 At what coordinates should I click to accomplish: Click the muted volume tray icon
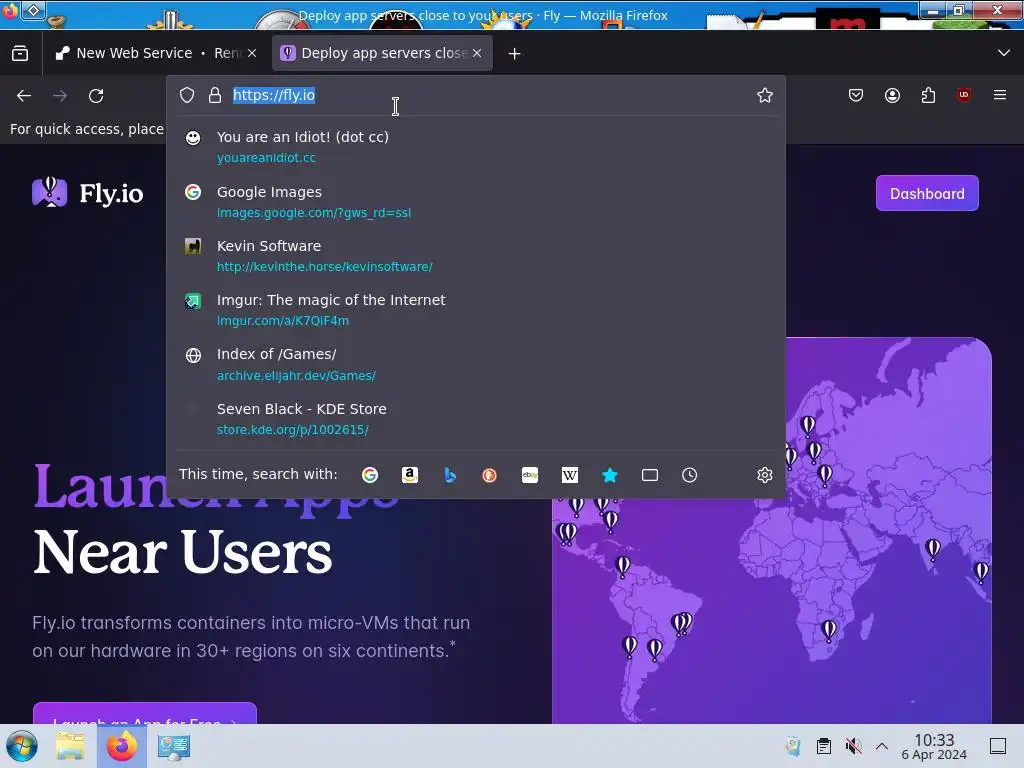854,746
